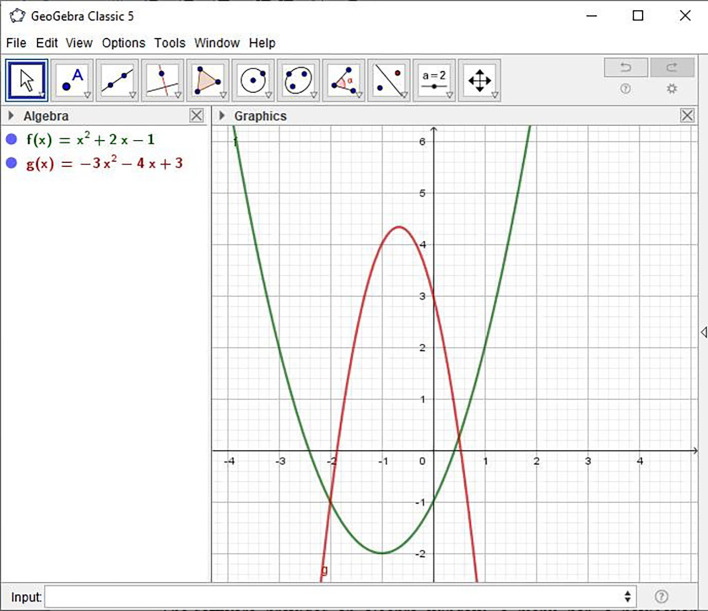Open the Tools menu
Image resolution: width=708 pixels, height=611 pixels.
pyautogui.click(x=170, y=43)
